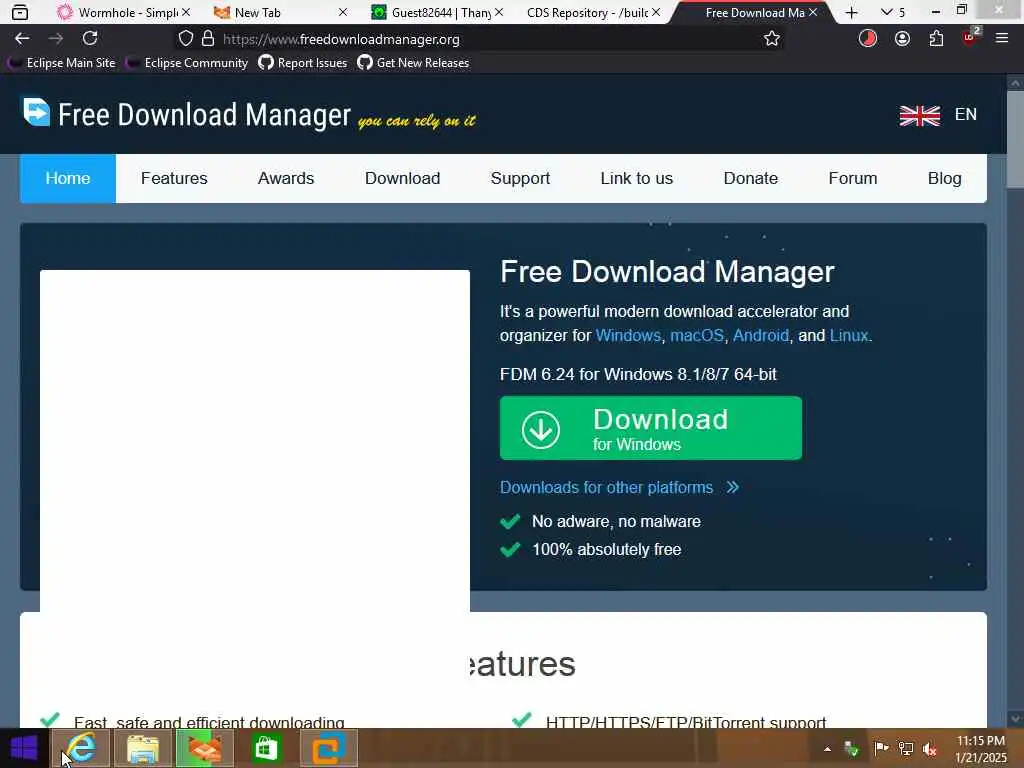Open the Windows Store taskbar icon

tap(266, 748)
